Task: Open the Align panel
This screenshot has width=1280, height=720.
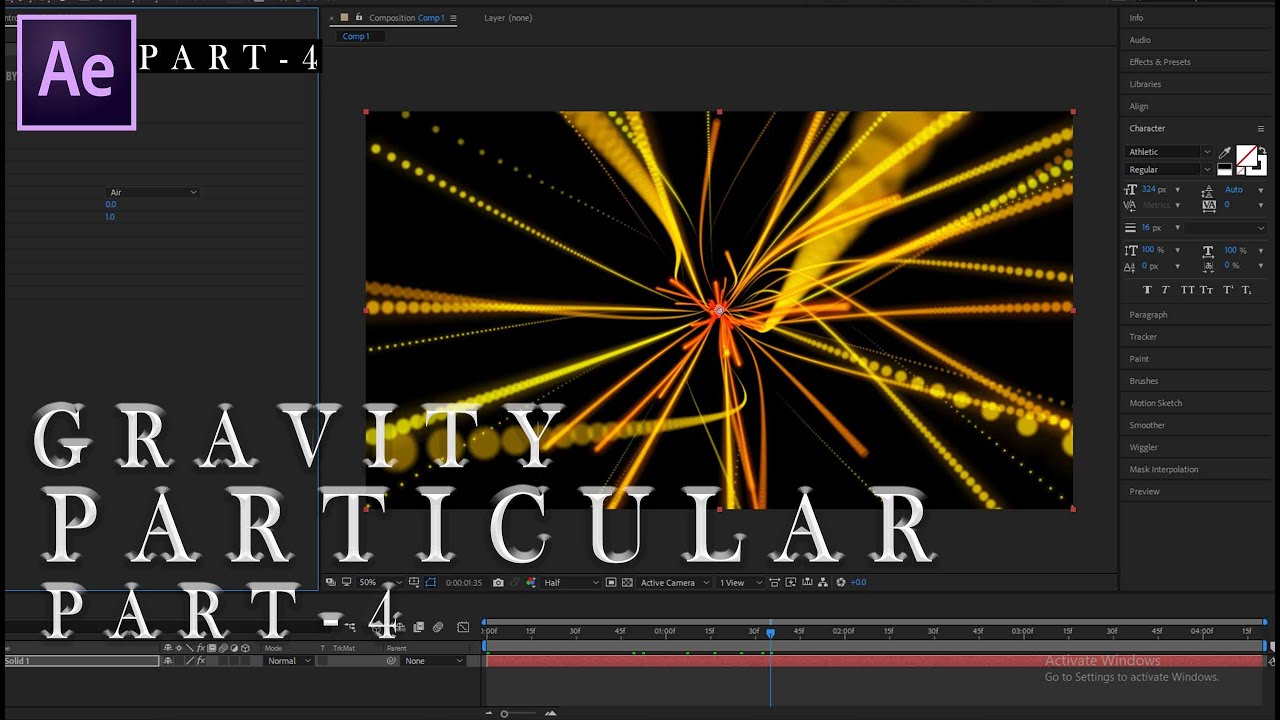Action: tap(1139, 106)
